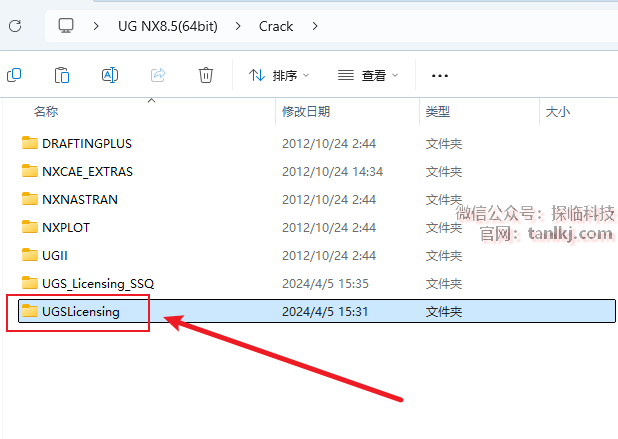Screen dimensions: 618x439
Task: Click NXCAE_EXTRAS folder icon
Action: point(30,171)
